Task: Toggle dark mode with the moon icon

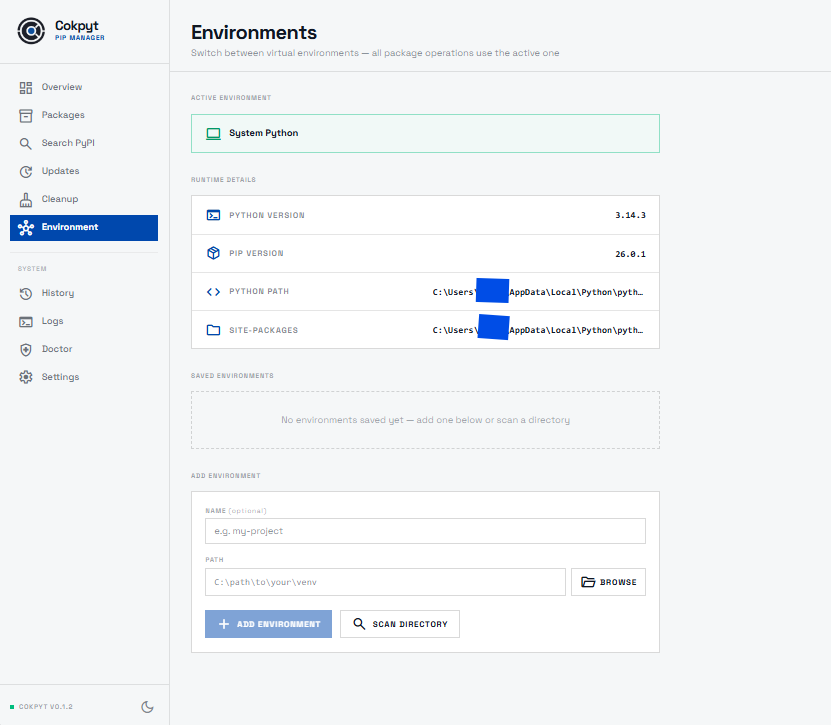Action: (147, 706)
